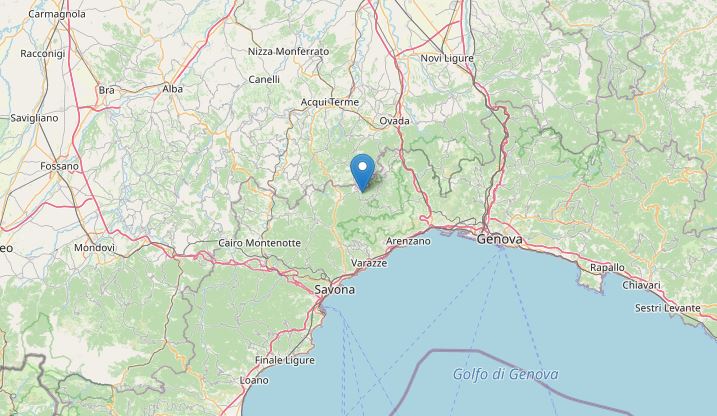Click the blue location pin marker
717x416 pixels.
coord(362,173)
